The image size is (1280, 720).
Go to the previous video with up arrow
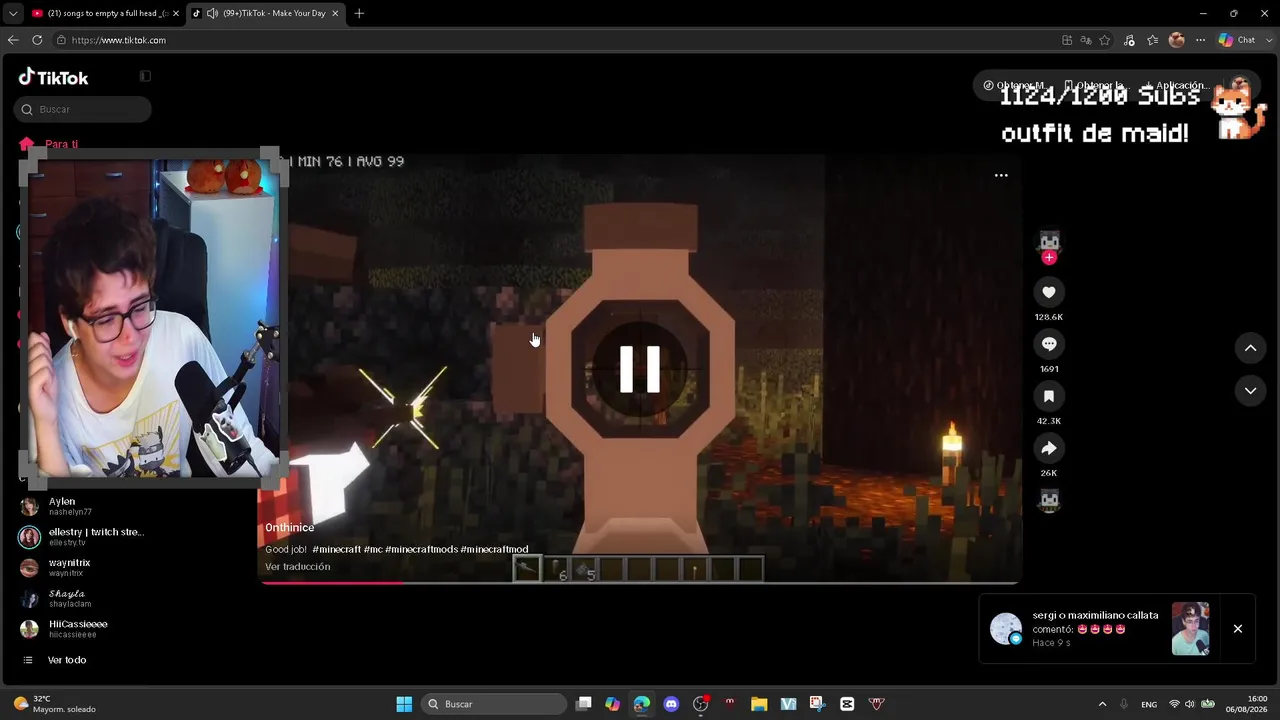tap(1250, 348)
